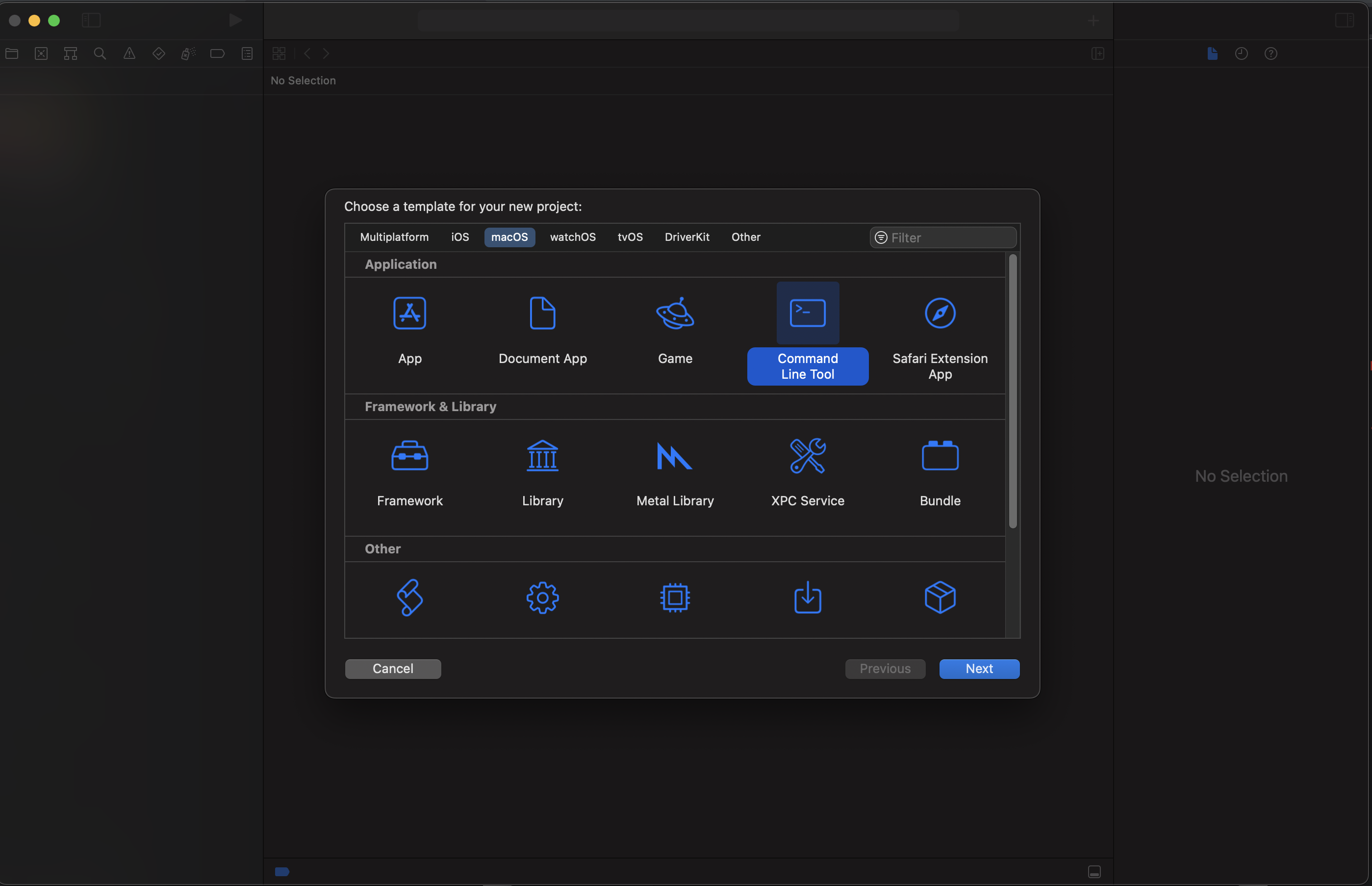Pick the XPC Service template
Viewport: 1372px width, 886px height.
[x=807, y=456]
